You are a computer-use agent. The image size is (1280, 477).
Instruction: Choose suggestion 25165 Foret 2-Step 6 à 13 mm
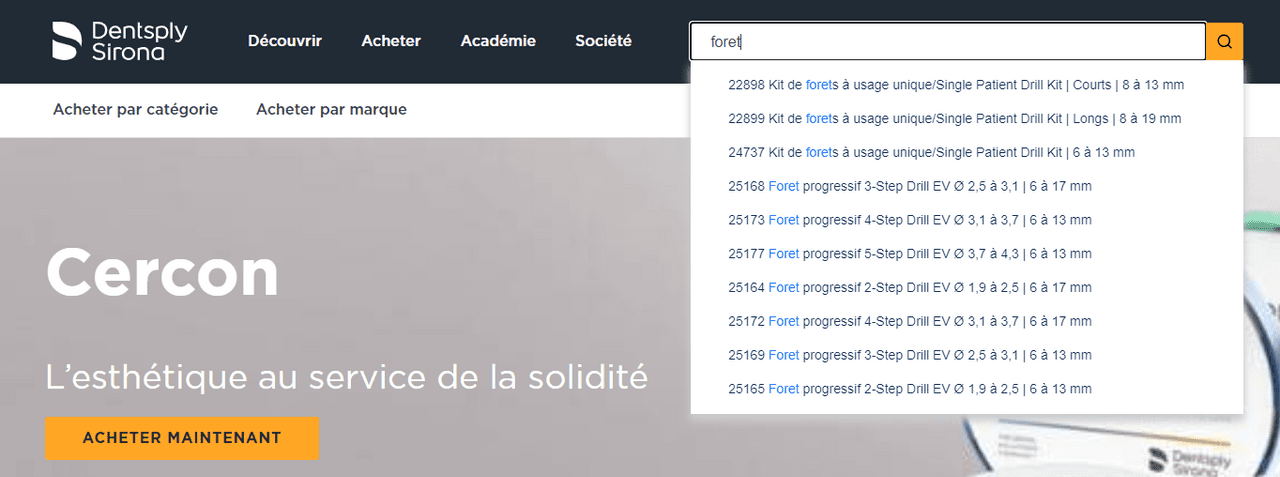[x=910, y=389]
